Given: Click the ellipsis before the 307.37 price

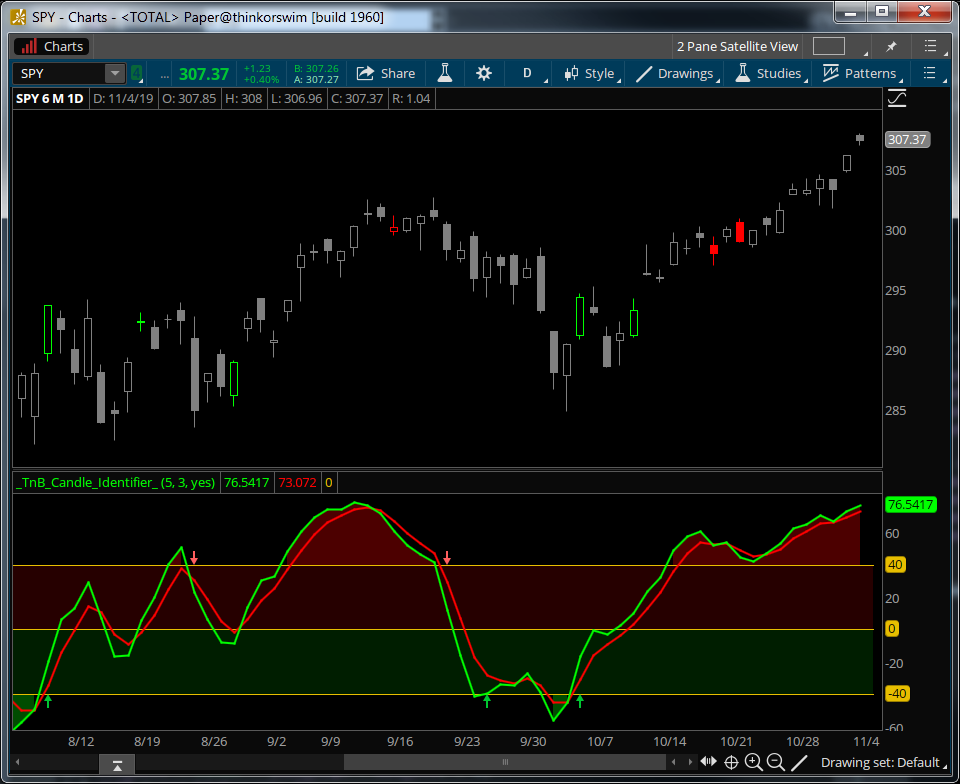Looking at the screenshot, I should [164, 75].
